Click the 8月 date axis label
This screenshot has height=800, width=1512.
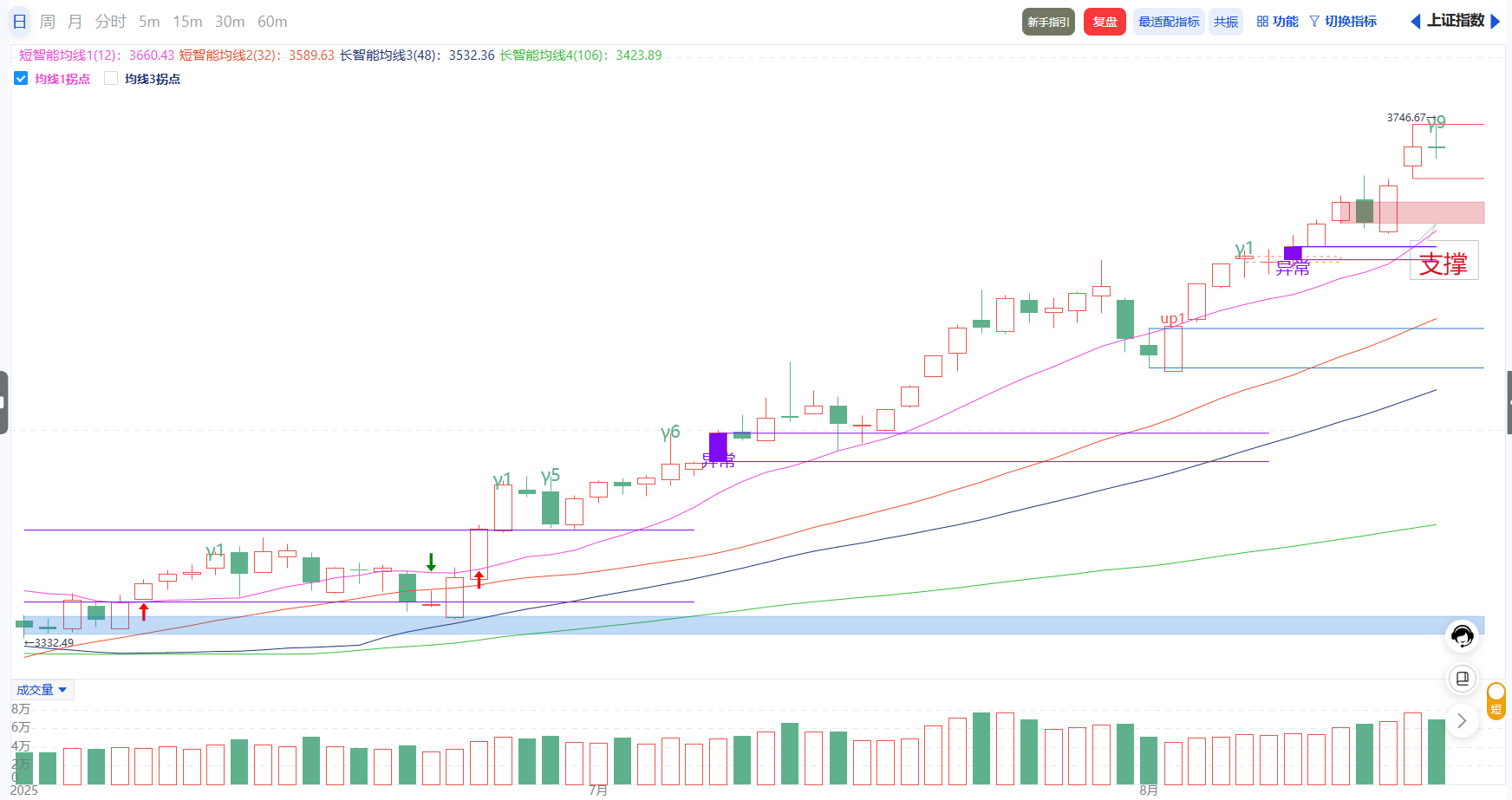1149,790
